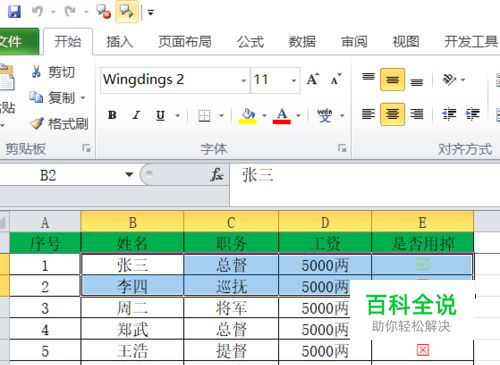
Task: Select the cell containing 周二
Action: click(x=132, y=308)
